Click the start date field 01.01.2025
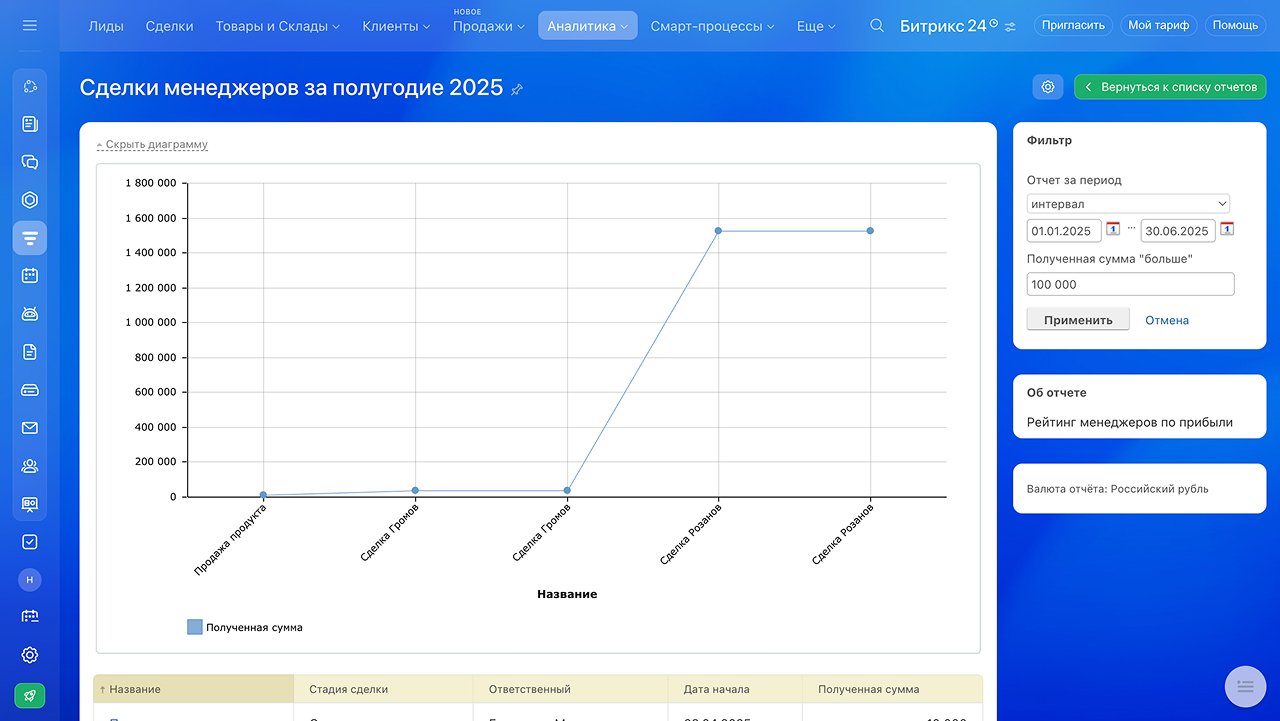The image size is (1280, 721). [x=1064, y=231]
